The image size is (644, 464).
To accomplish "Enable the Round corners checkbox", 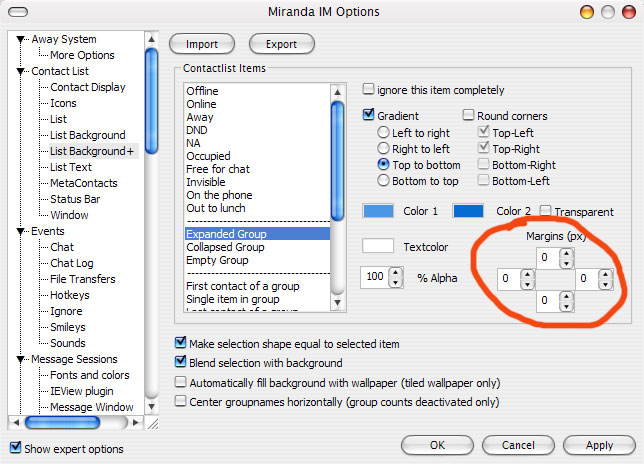I will point(468,115).
